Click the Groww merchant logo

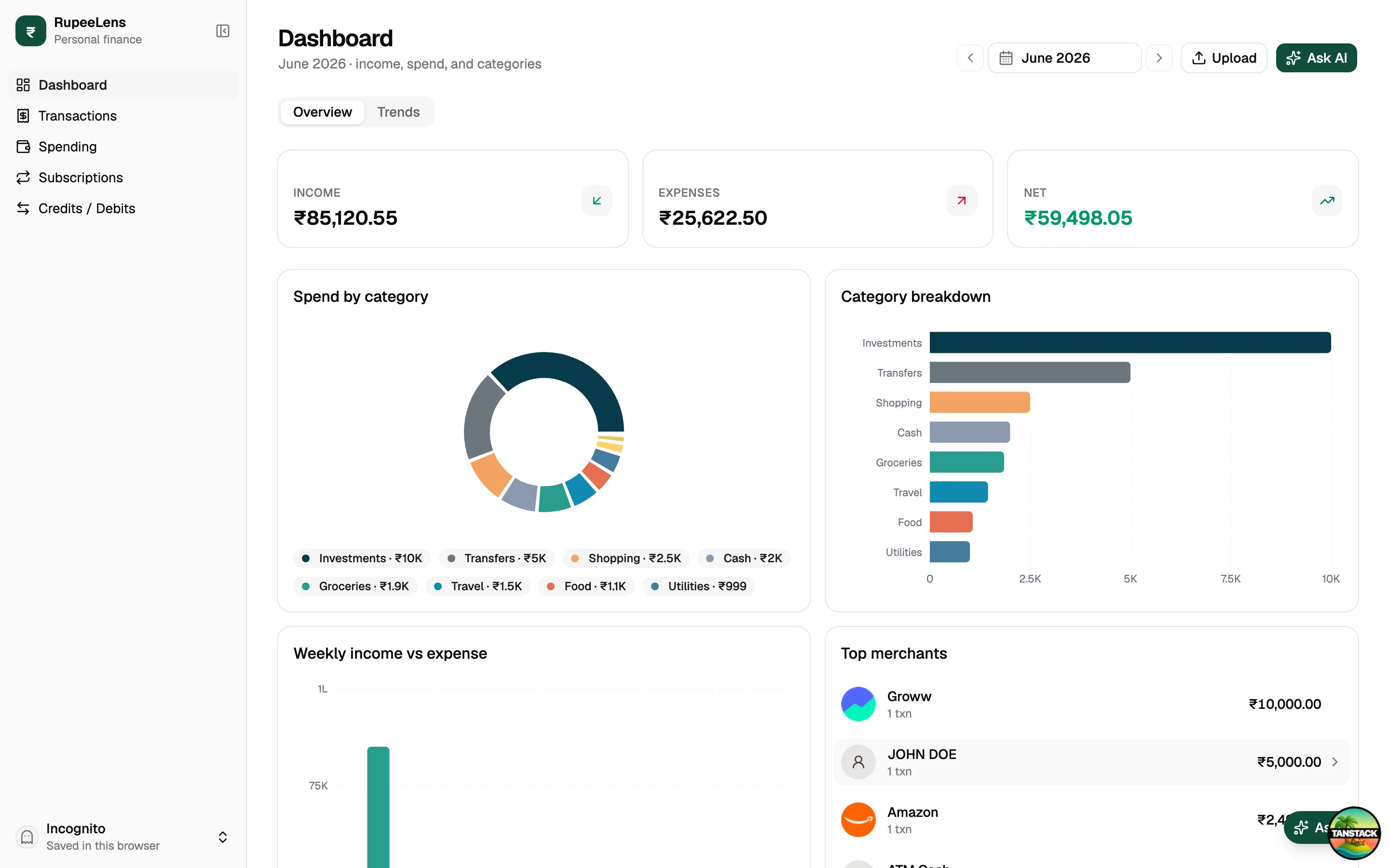coord(858,704)
